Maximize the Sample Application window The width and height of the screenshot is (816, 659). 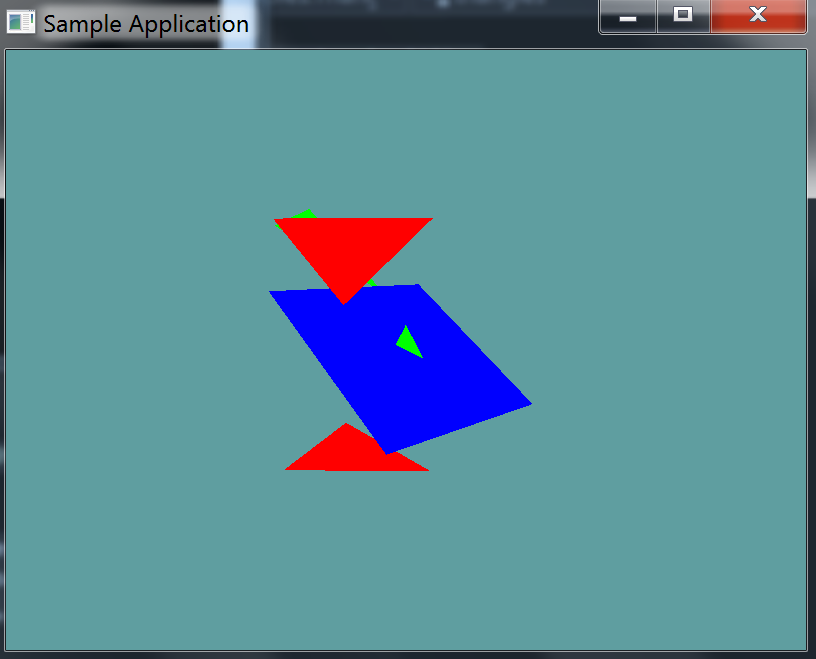pos(683,17)
